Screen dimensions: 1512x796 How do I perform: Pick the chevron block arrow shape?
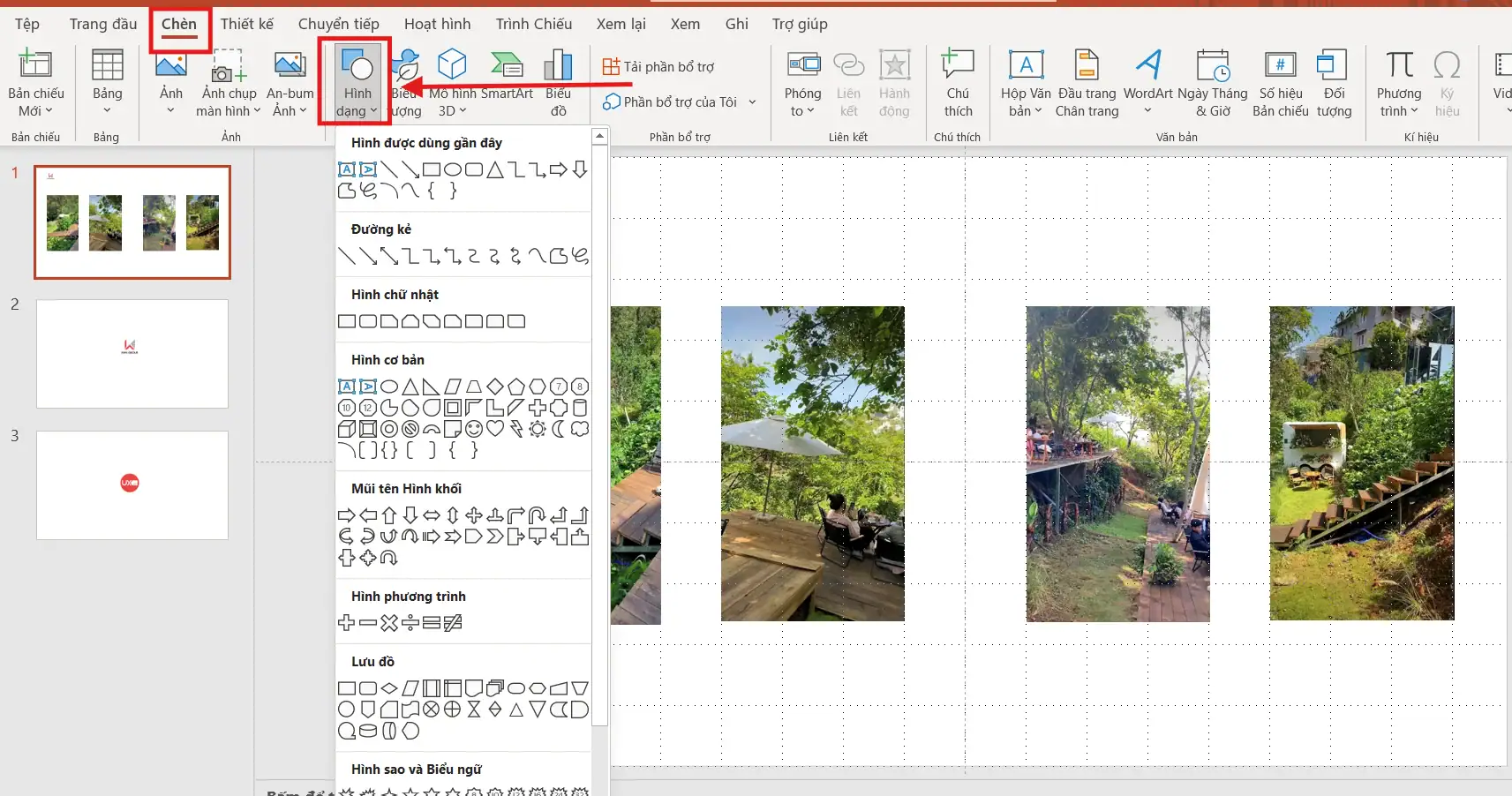tap(495, 537)
